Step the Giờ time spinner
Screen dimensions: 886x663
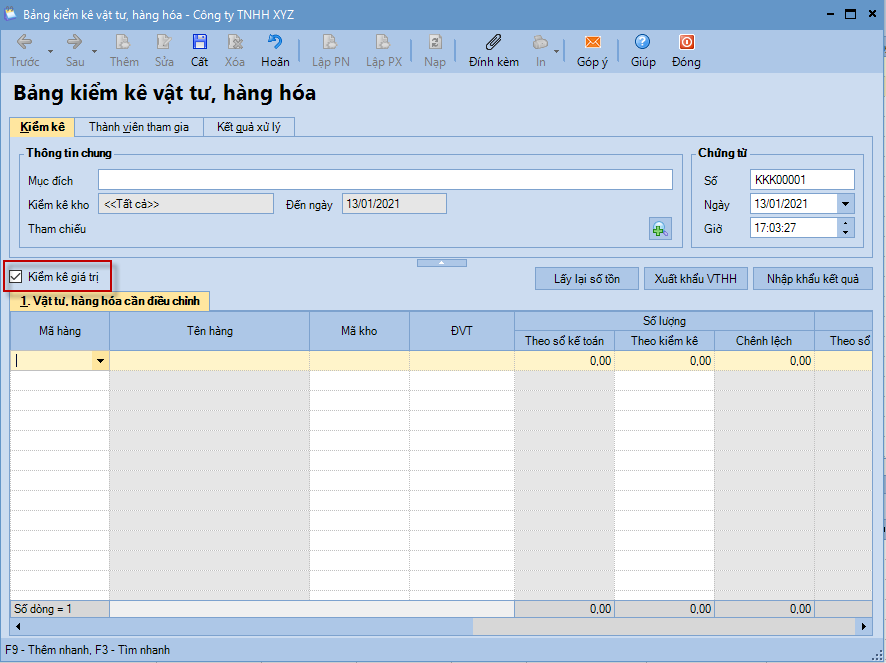pyautogui.click(x=845, y=228)
